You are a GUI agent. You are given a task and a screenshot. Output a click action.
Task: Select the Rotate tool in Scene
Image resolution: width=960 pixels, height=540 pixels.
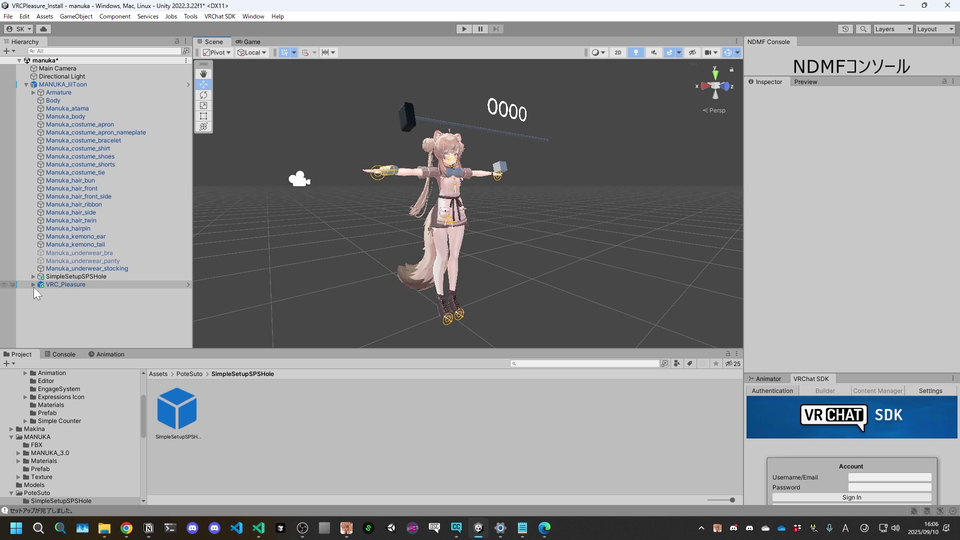[x=203, y=95]
